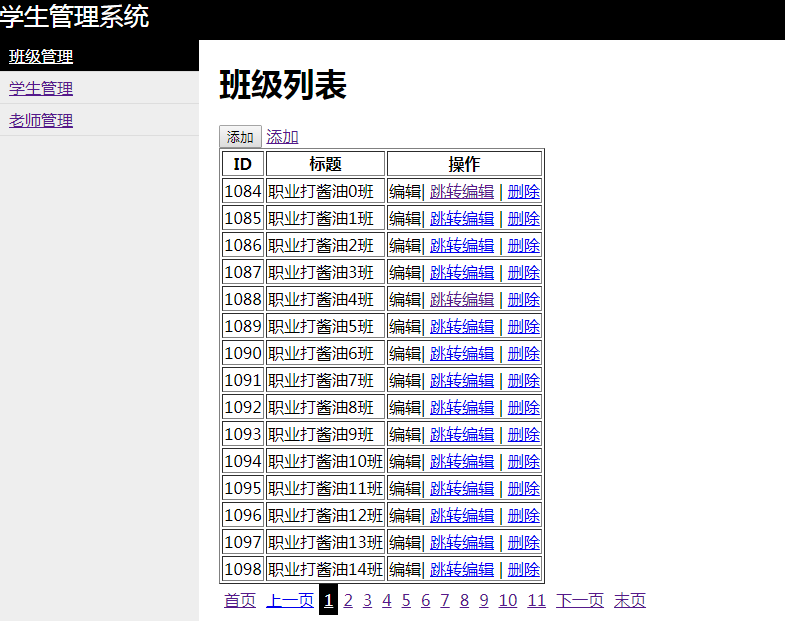Viewport: 785px width, 621px height.
Task: Click 跳转编辑 for 职业打酱油10班
Action: pos(462,461)
